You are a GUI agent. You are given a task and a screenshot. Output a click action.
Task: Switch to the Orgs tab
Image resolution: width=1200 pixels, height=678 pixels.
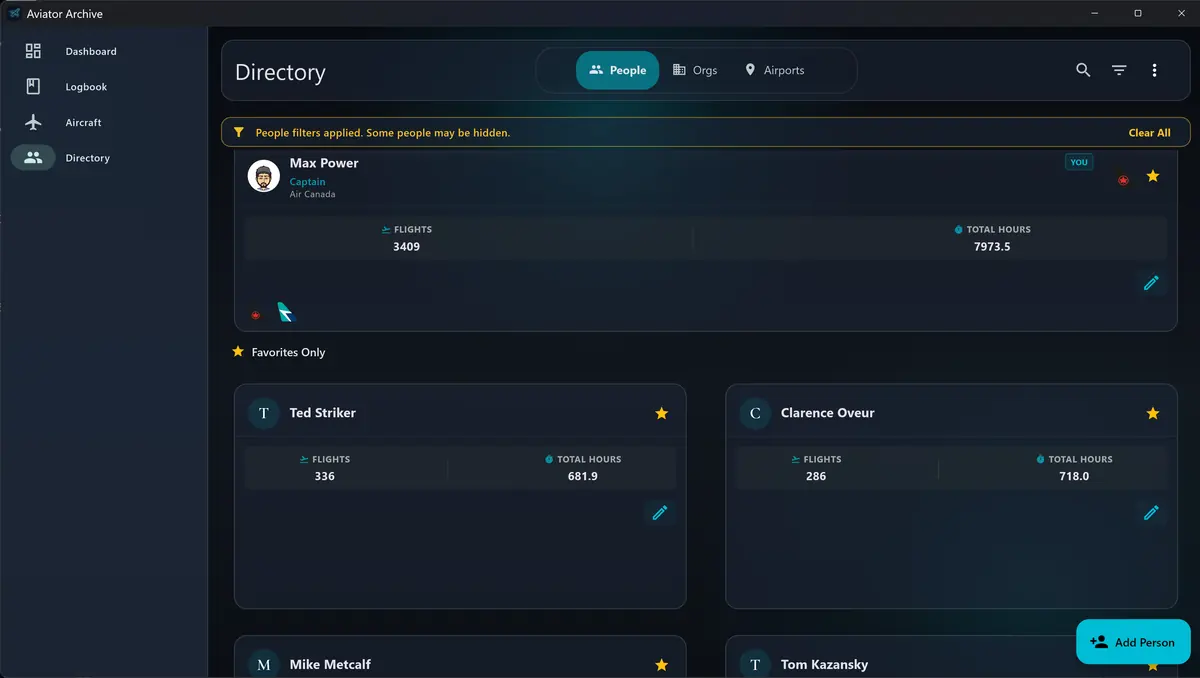tap(695, 70)
